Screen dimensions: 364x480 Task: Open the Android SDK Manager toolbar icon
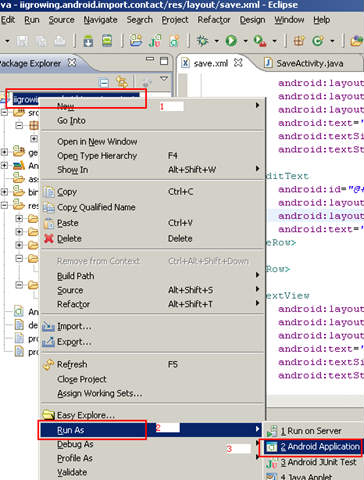point(88,41)
